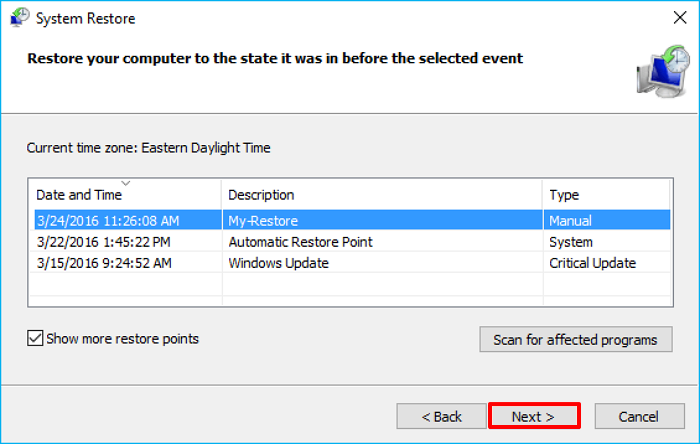Click the Manual type cell
Image resolution: width=700 pixels, height=444 pixels.
pos(570,220)
